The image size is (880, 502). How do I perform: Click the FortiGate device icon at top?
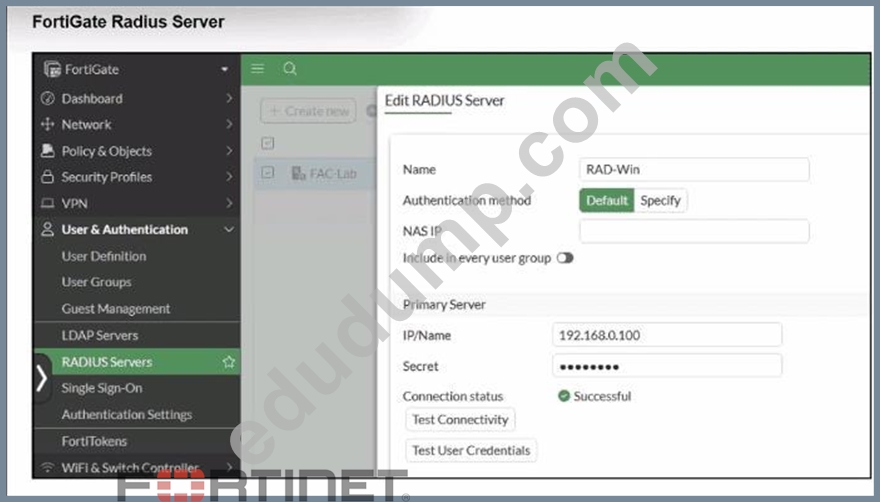(x=52, y=69)
